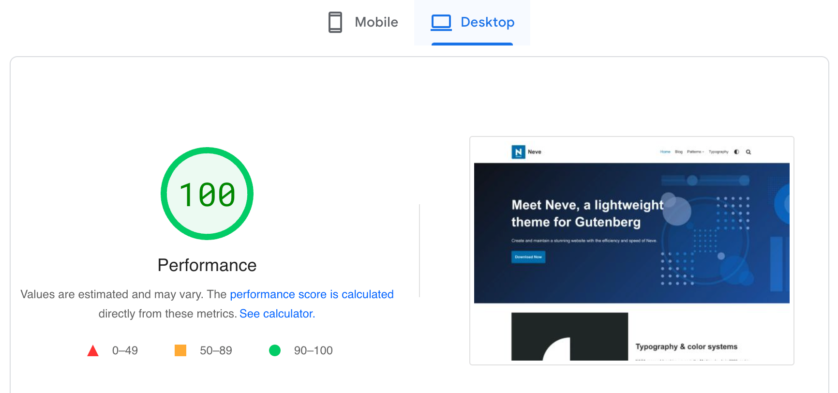Image resolution: width=838 pixels, height=393 pixels.
Task: Select the Desktop tab
Action: click(x=472, y=22)
